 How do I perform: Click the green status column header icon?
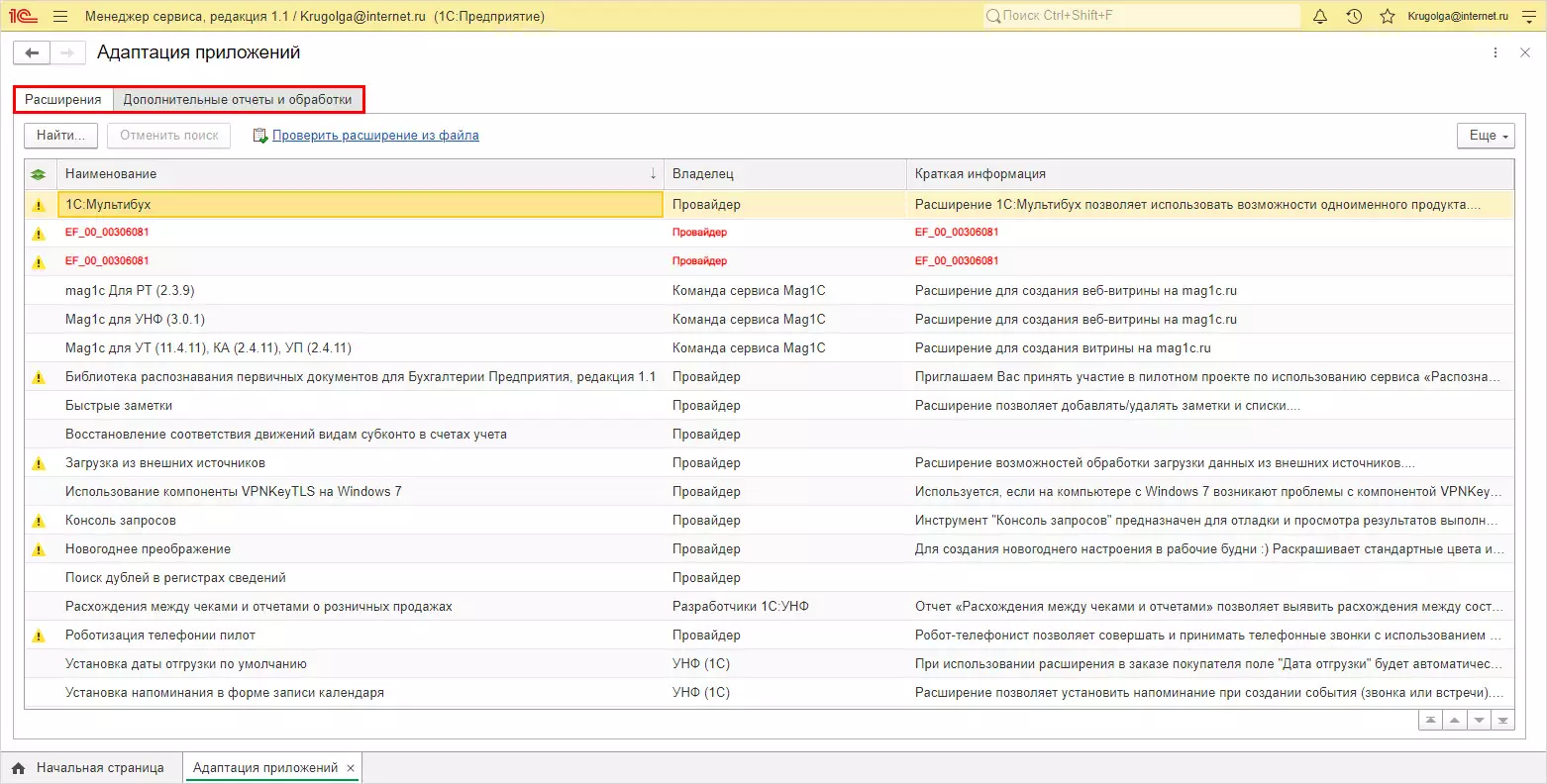click(39, 174)
